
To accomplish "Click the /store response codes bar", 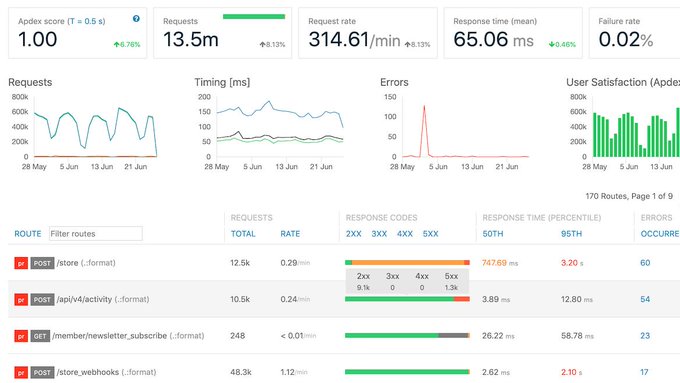I will 407,262.
